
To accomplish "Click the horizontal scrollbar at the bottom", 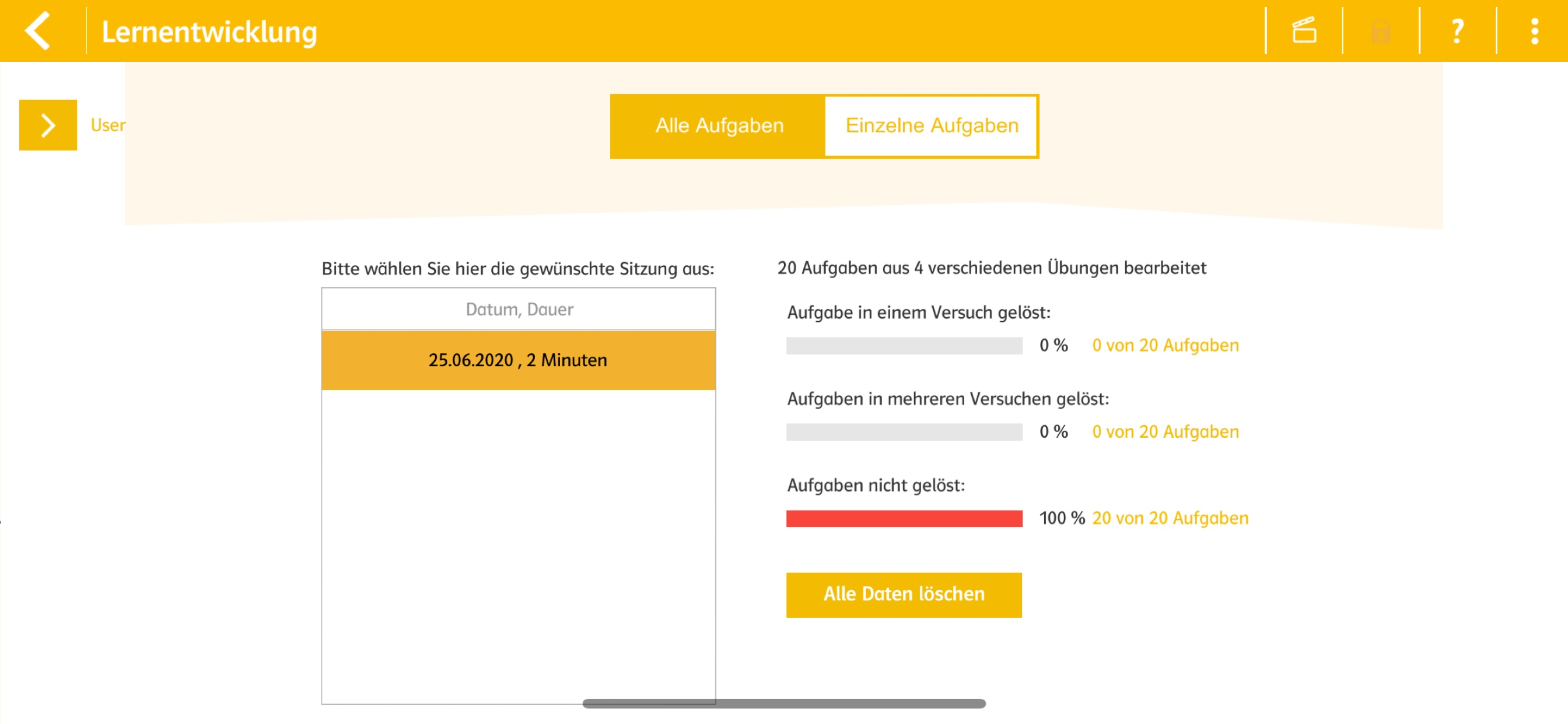I will point(784,704).
